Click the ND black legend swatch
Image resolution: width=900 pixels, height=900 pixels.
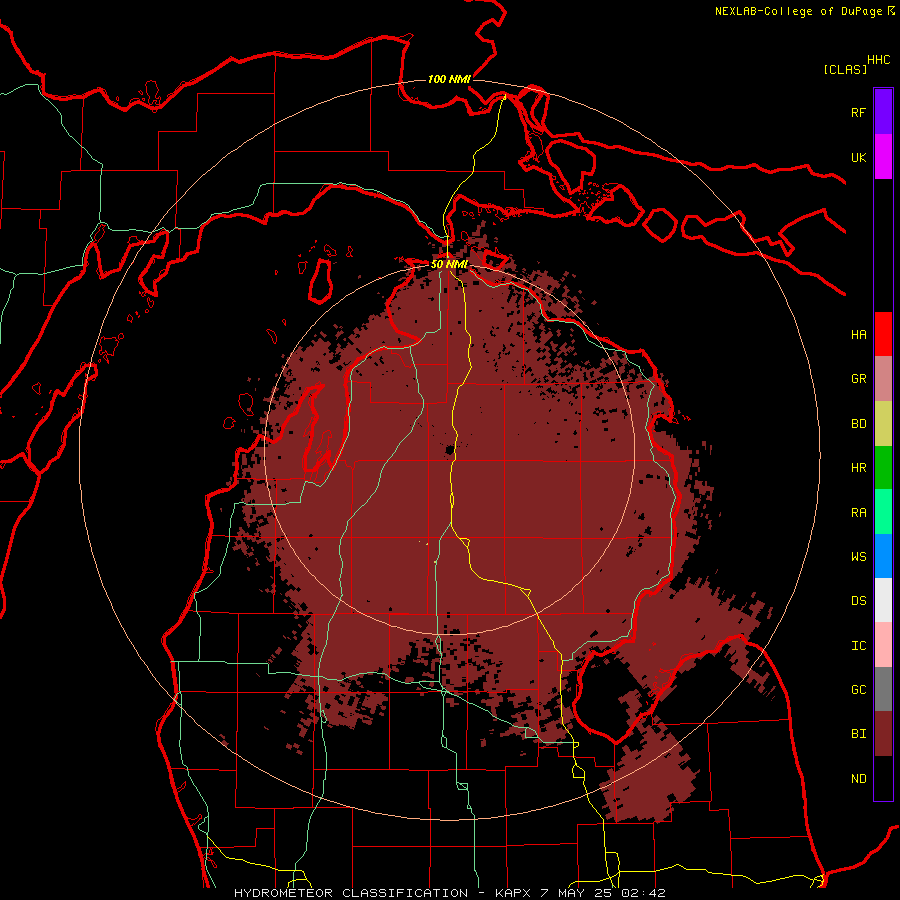(x=883, y=778)
